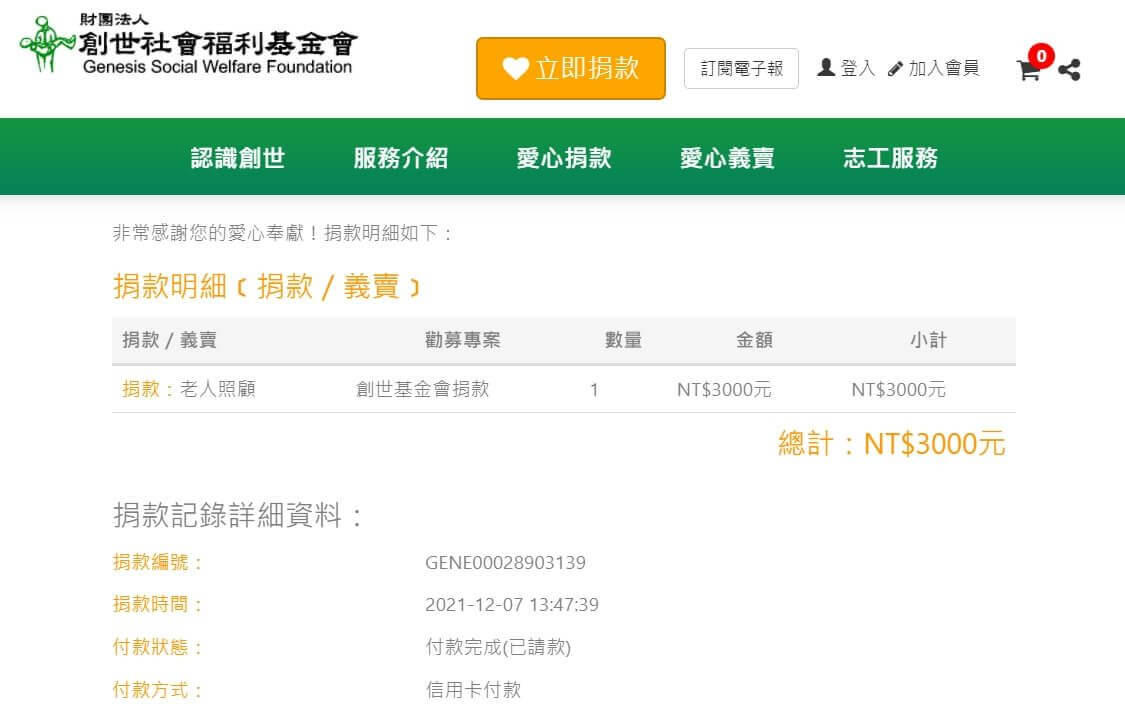
Task: Click the pencil icon for joining membership
Action: point(895,69)
